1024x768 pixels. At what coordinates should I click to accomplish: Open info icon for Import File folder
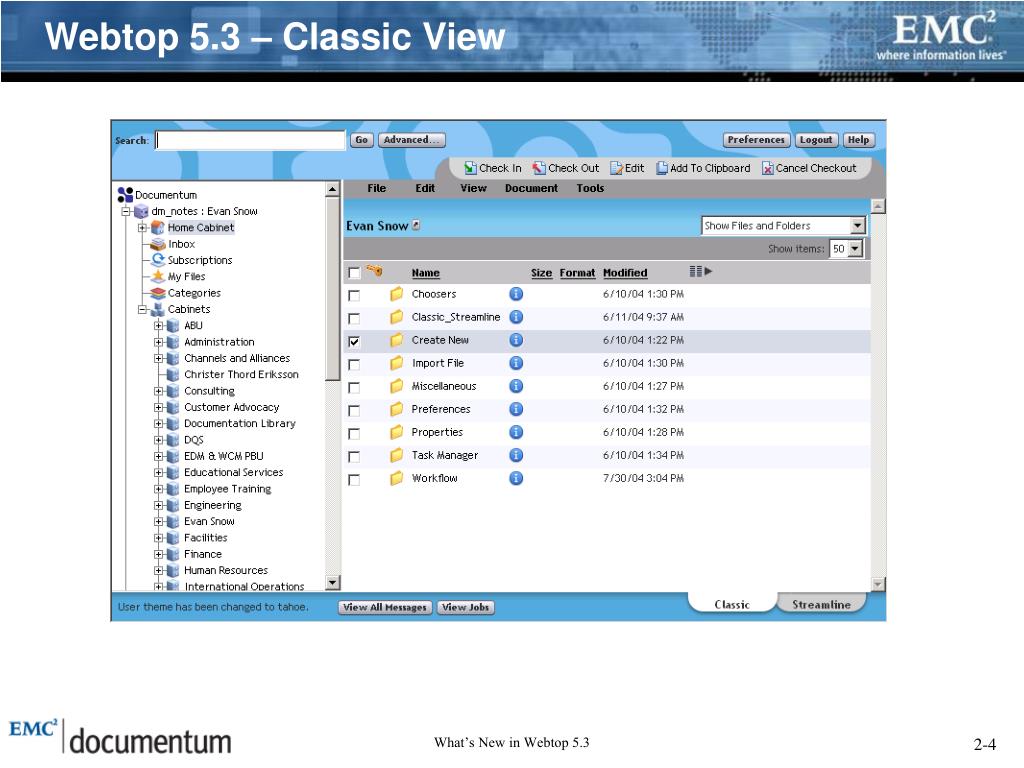tap(516, 363)
